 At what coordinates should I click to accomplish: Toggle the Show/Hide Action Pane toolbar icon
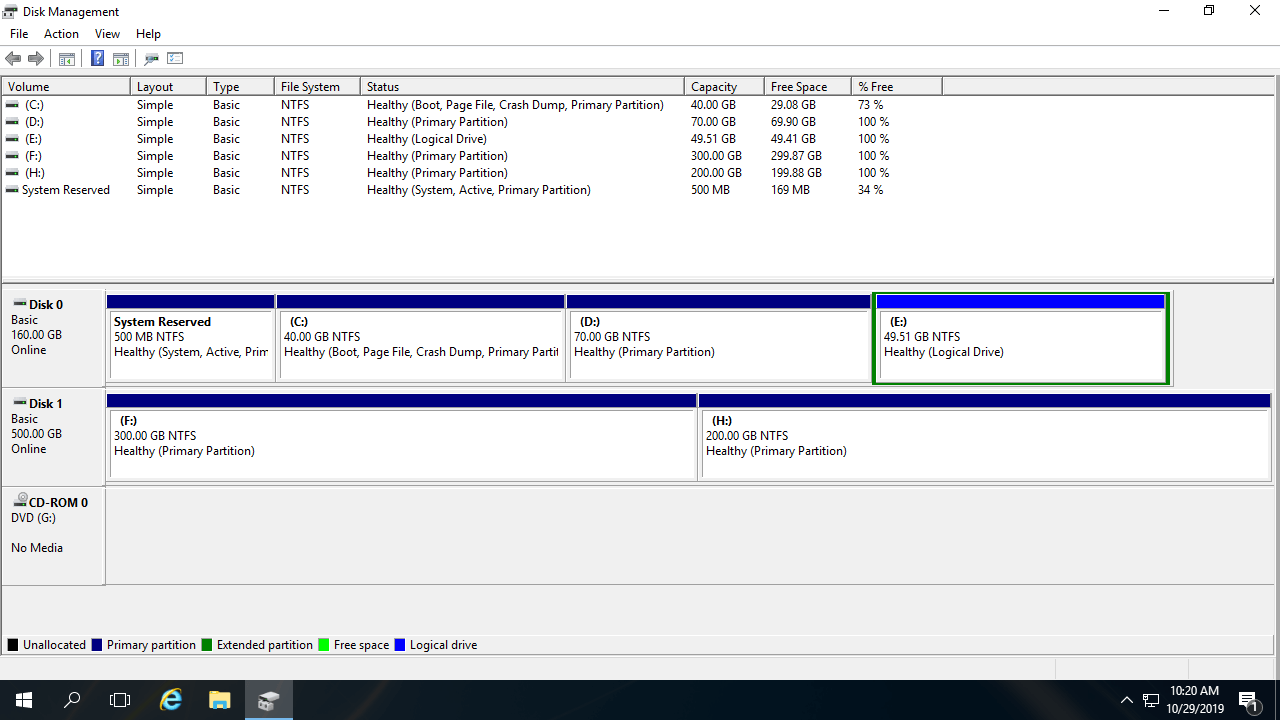click(x=121, y=59)
